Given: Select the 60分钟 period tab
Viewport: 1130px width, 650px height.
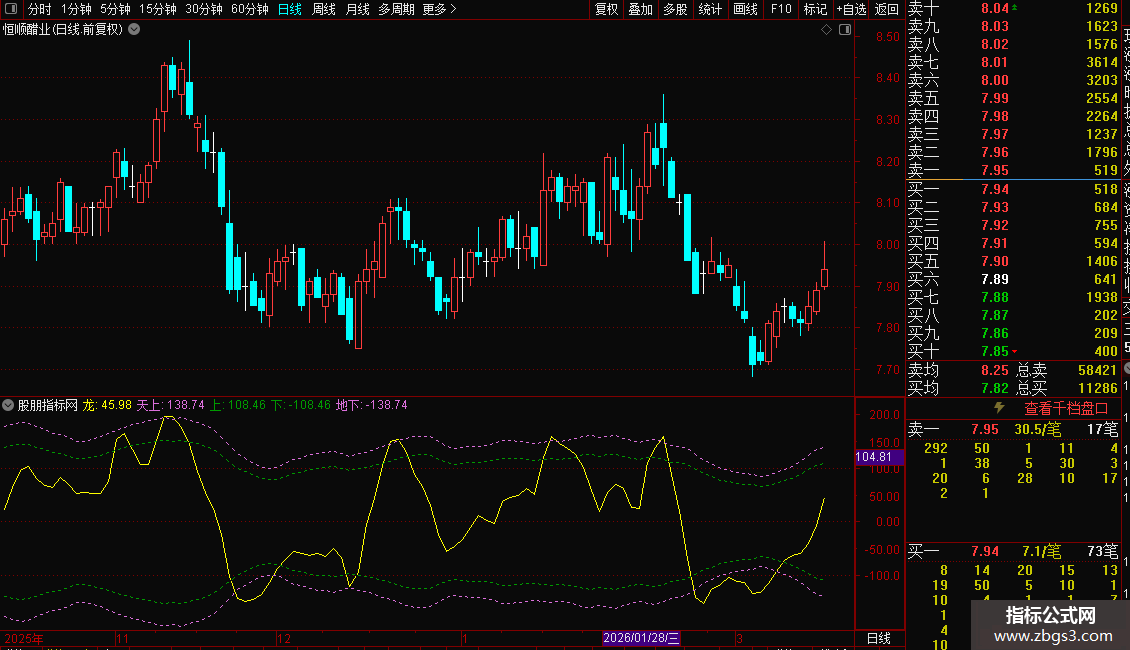Looking at the screenshot, I should (249, 9).
